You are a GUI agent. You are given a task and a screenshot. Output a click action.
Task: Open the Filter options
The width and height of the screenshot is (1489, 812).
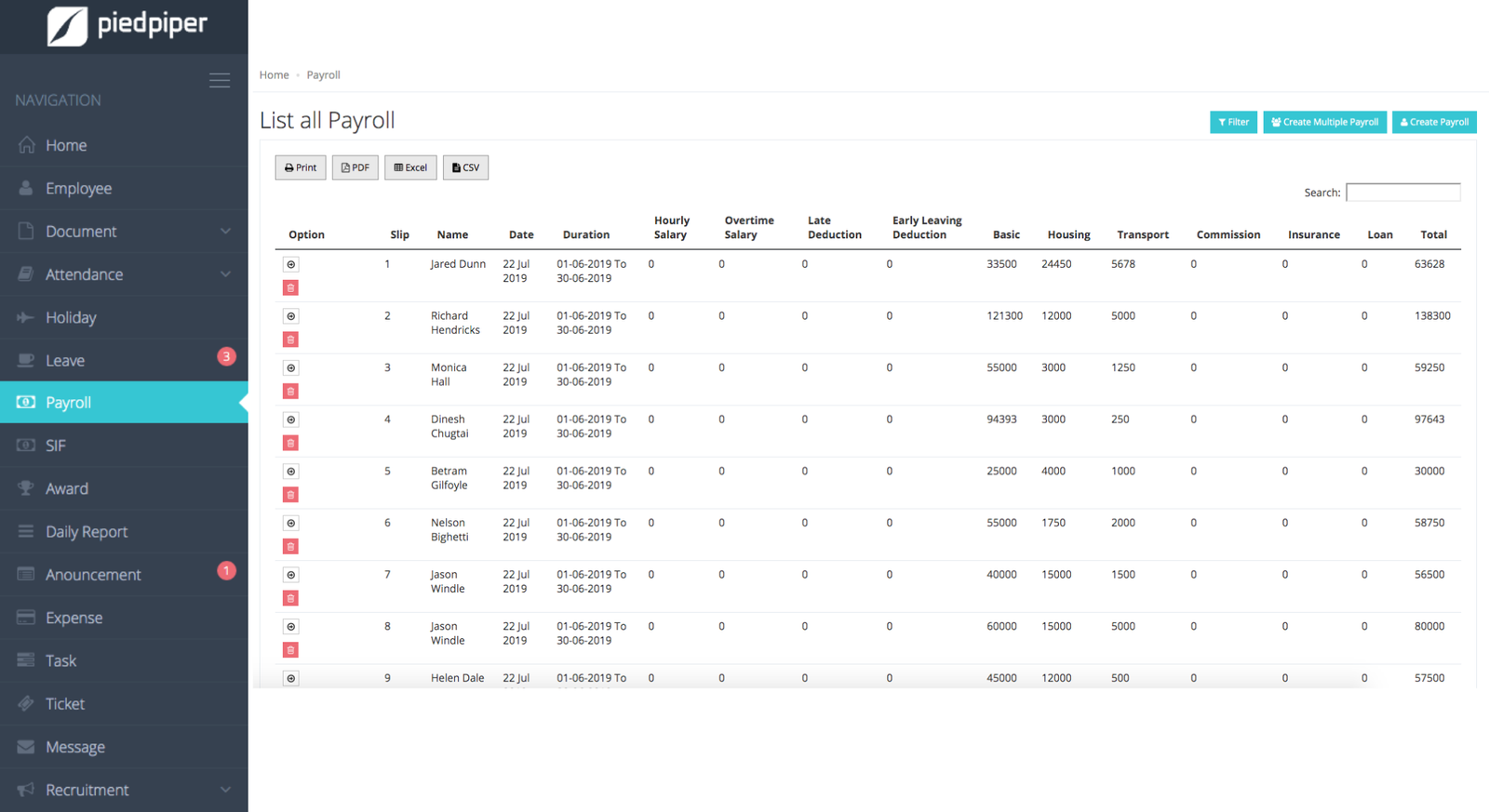click(1233, 122)
